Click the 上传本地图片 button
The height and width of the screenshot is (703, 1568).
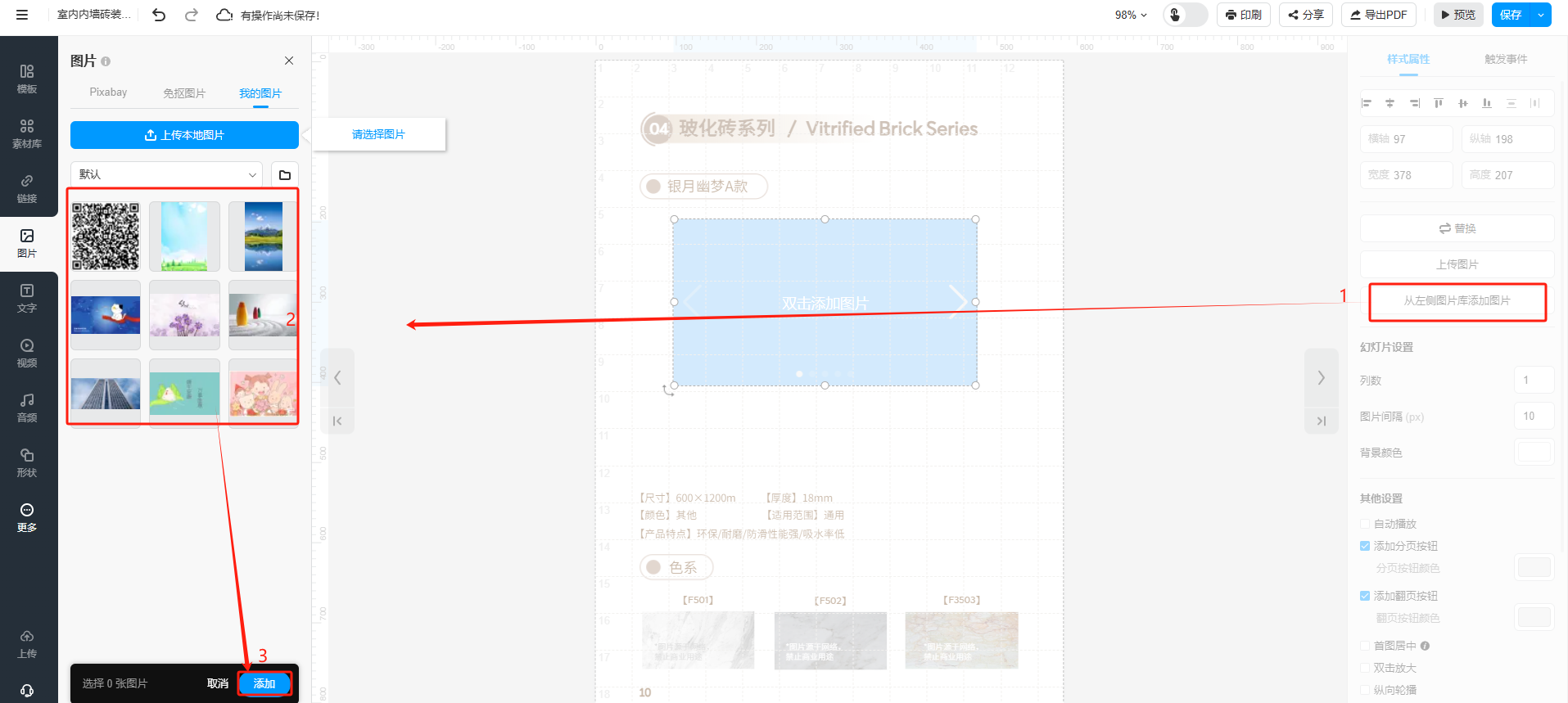coord(184,135)
